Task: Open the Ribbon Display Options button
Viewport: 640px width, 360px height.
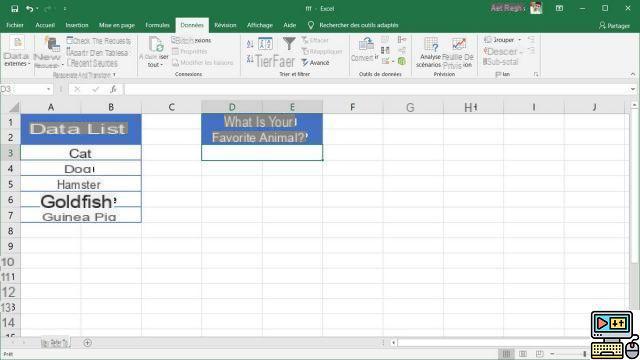Action: pos(559,9)
